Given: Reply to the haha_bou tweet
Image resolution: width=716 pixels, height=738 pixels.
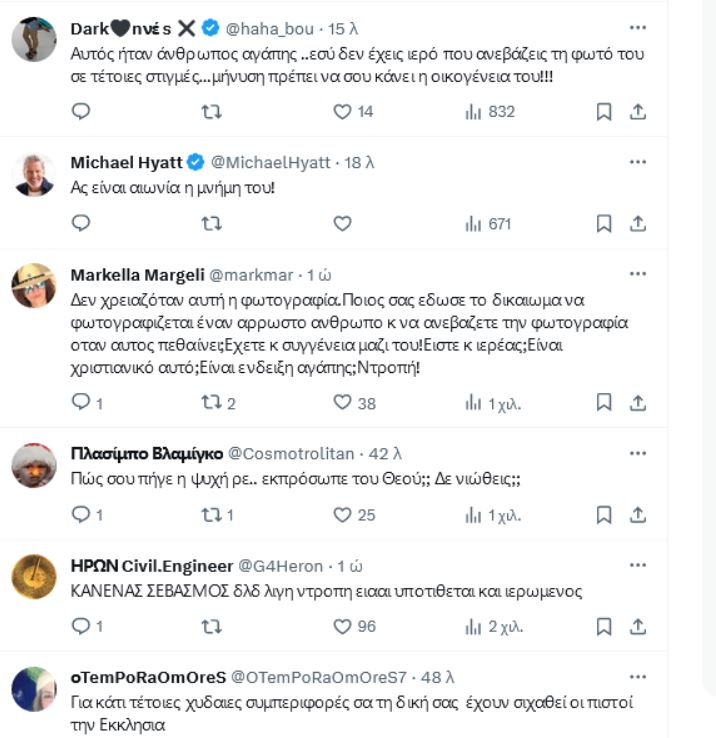Looking at the screenshot, I should [82, 112].
